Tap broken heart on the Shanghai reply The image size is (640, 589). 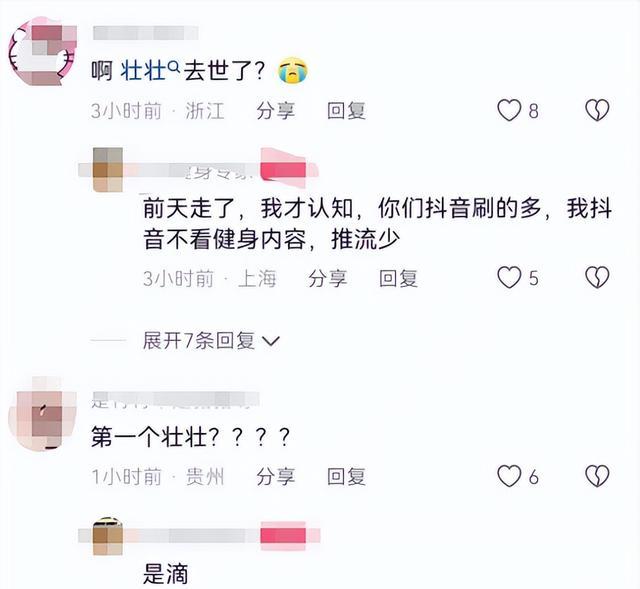(x=597, y=278)
